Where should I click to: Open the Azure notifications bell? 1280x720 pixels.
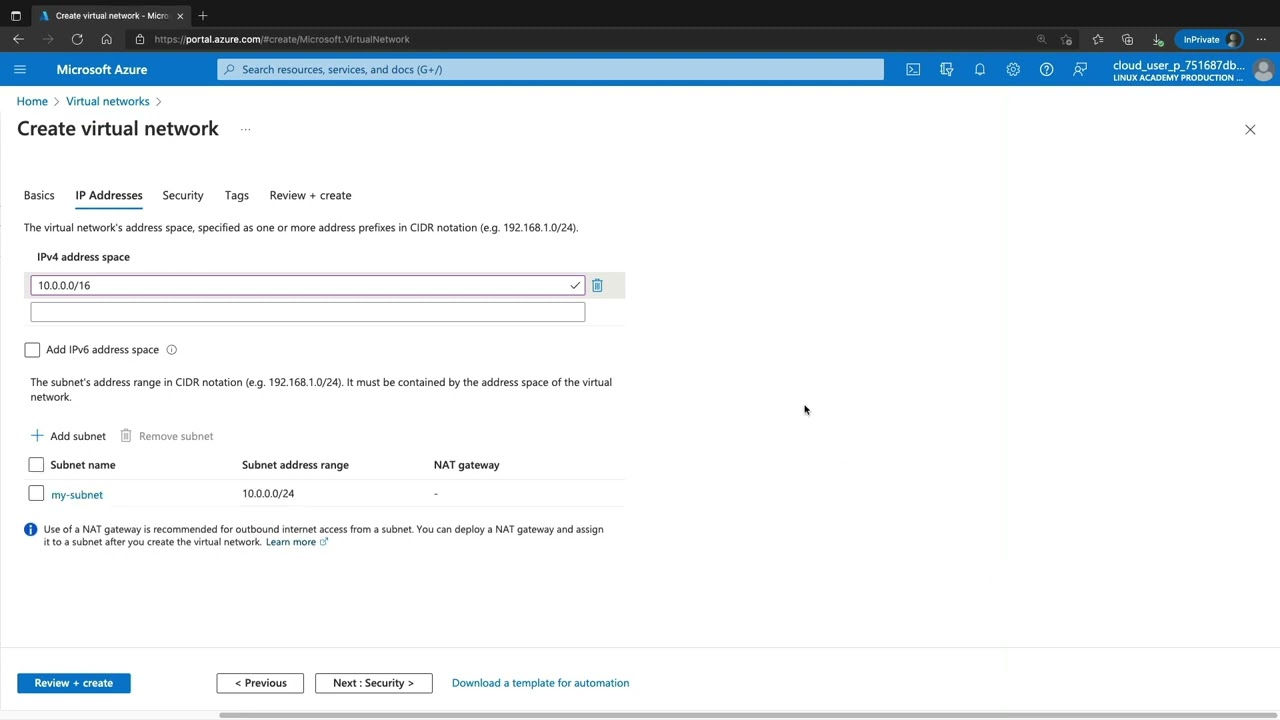click(980, 69)
